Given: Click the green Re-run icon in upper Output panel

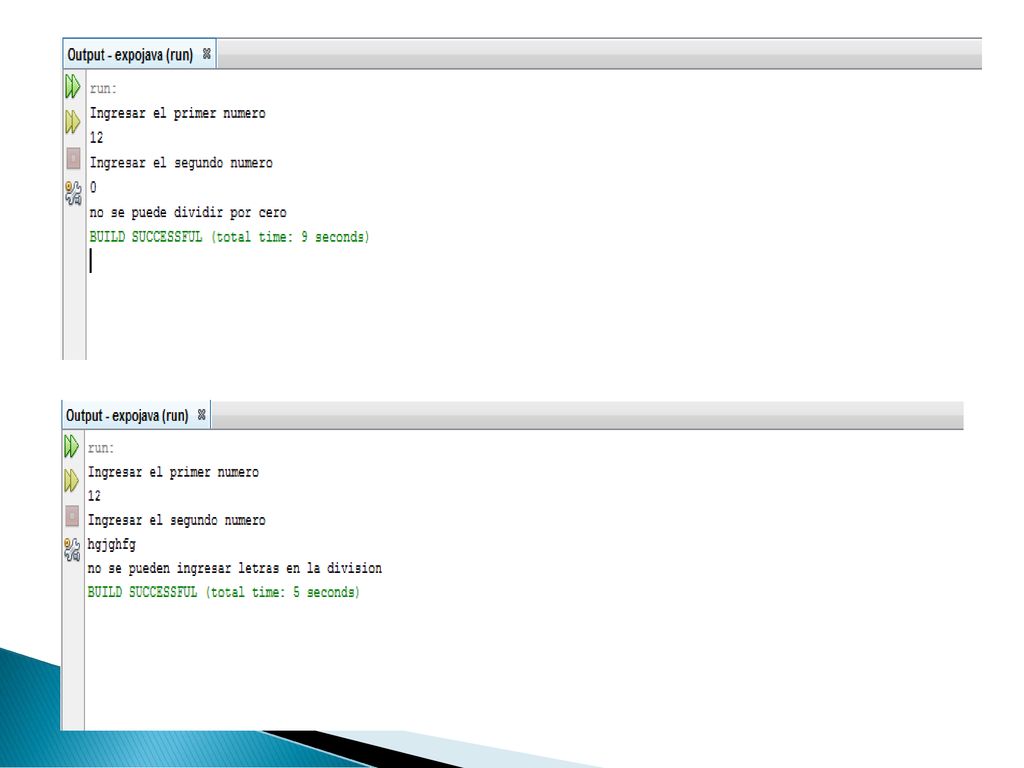Looking at the screenshot, I should pos(72,86).
